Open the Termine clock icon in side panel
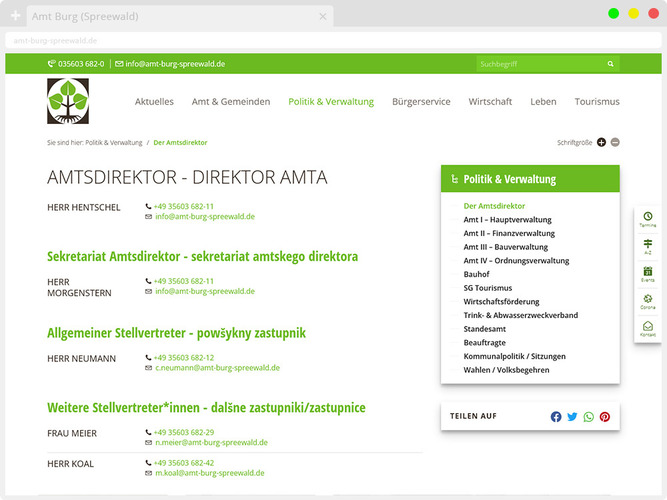The image size is (667, 500). click(x=647, y=218)
